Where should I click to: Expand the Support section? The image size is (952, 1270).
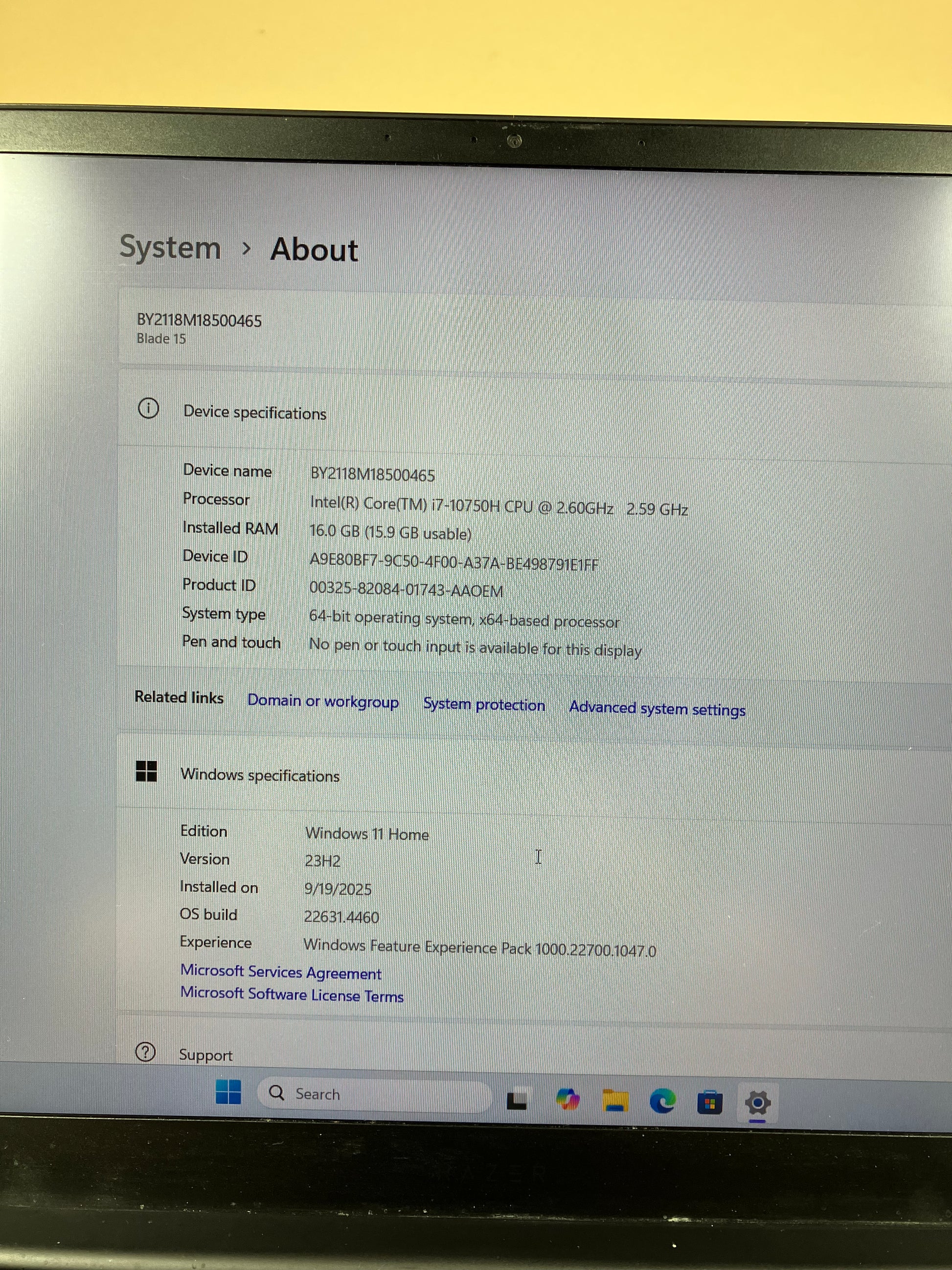(x=205, y=1055)
